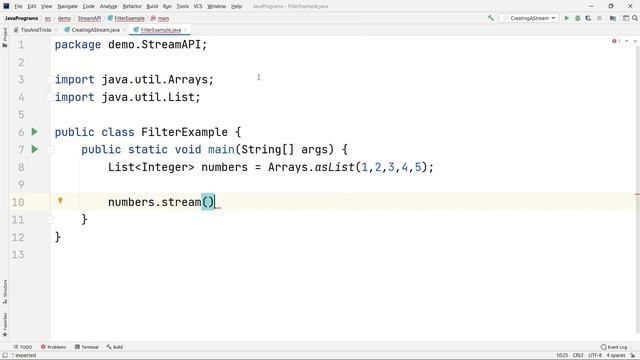This screenshot has height=360, width=640.
Task: Click the read-only lock icon in status bar
Action: tap(633, 356)
